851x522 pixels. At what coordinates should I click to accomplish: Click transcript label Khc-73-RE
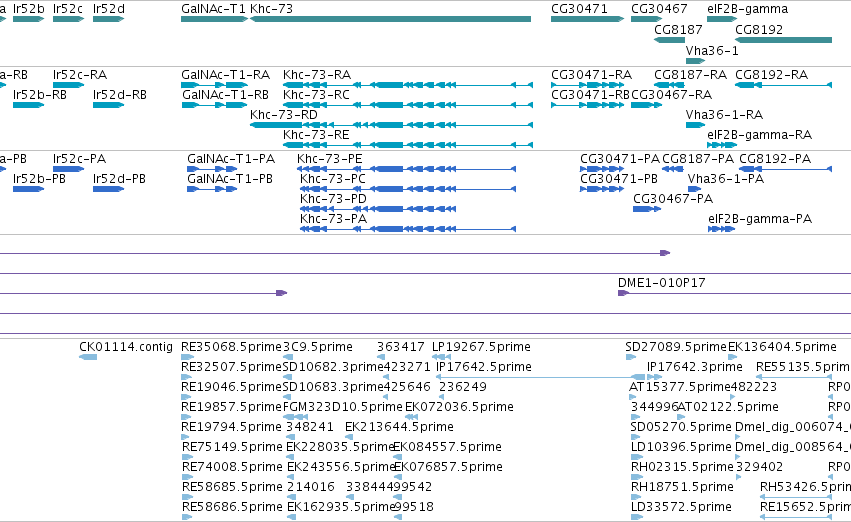click(x=316, y=135)
